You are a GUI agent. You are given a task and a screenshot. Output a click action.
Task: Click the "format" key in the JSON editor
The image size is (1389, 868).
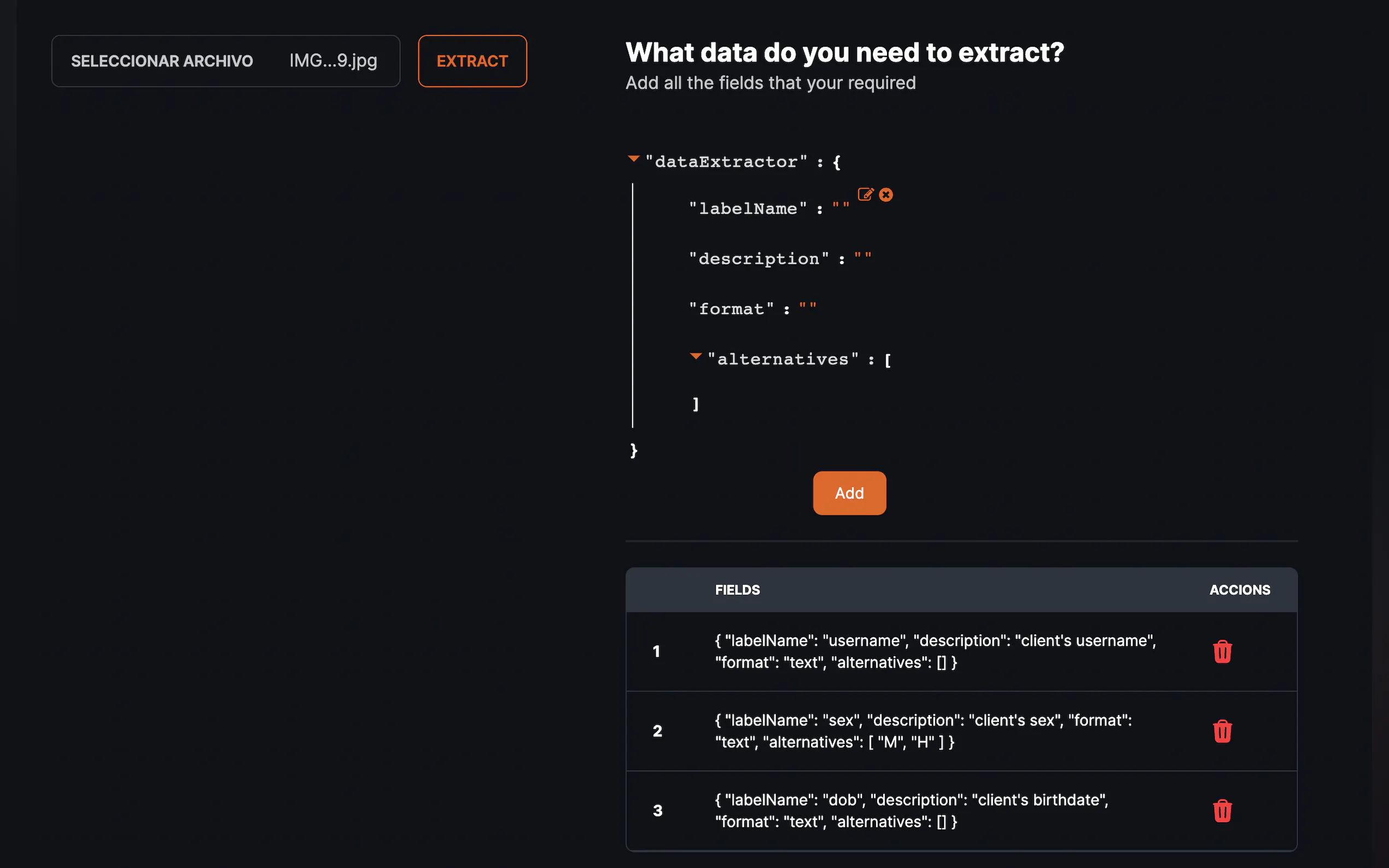pyautogui.click(x=731, y=309)
